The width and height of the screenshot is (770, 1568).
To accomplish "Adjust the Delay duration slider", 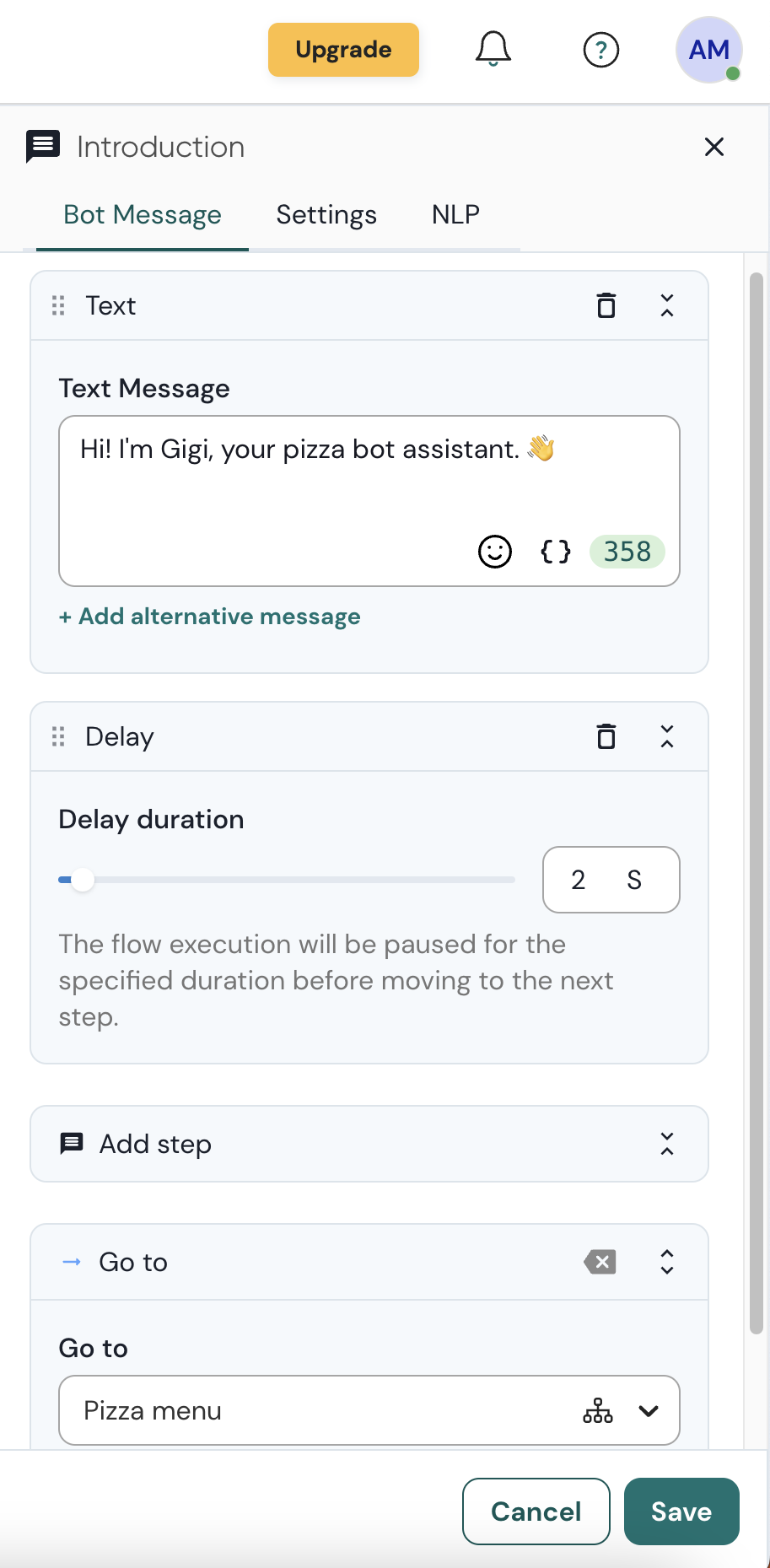I will 83,880.
